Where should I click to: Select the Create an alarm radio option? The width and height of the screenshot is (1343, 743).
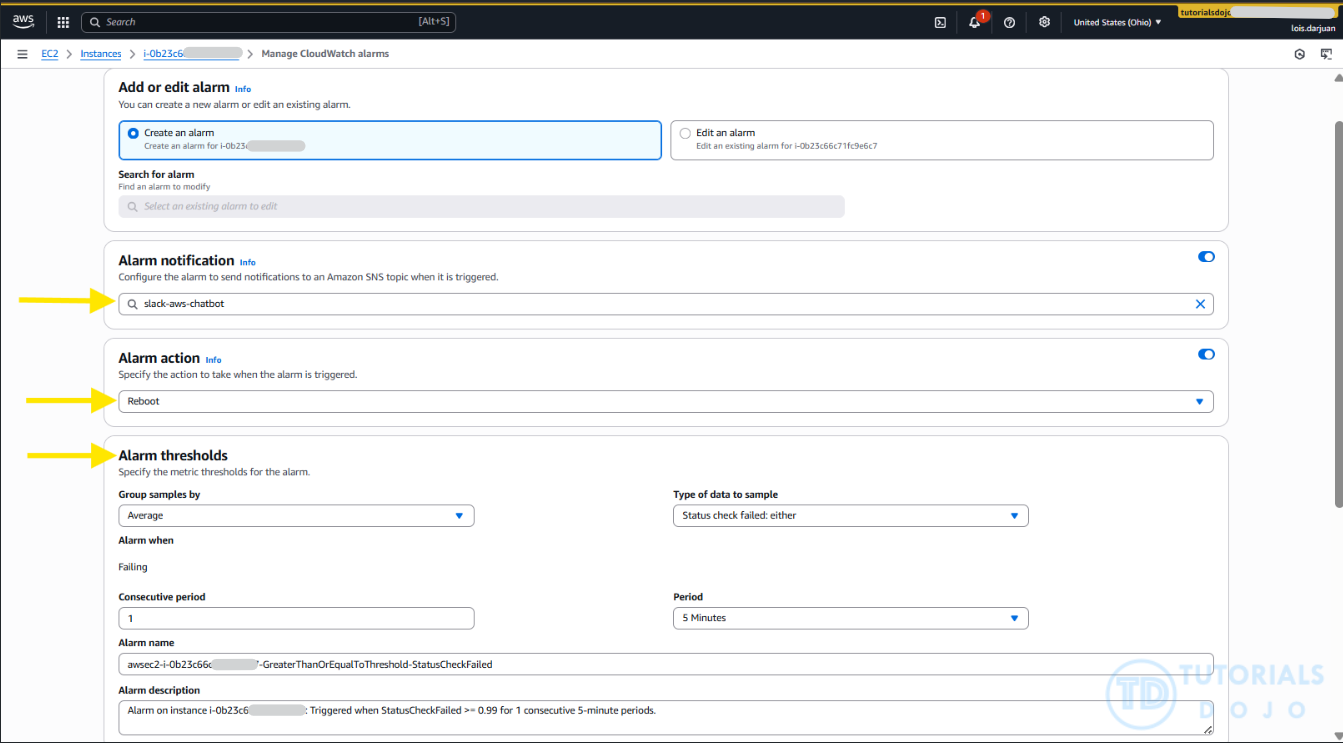(x=134, y=133)
